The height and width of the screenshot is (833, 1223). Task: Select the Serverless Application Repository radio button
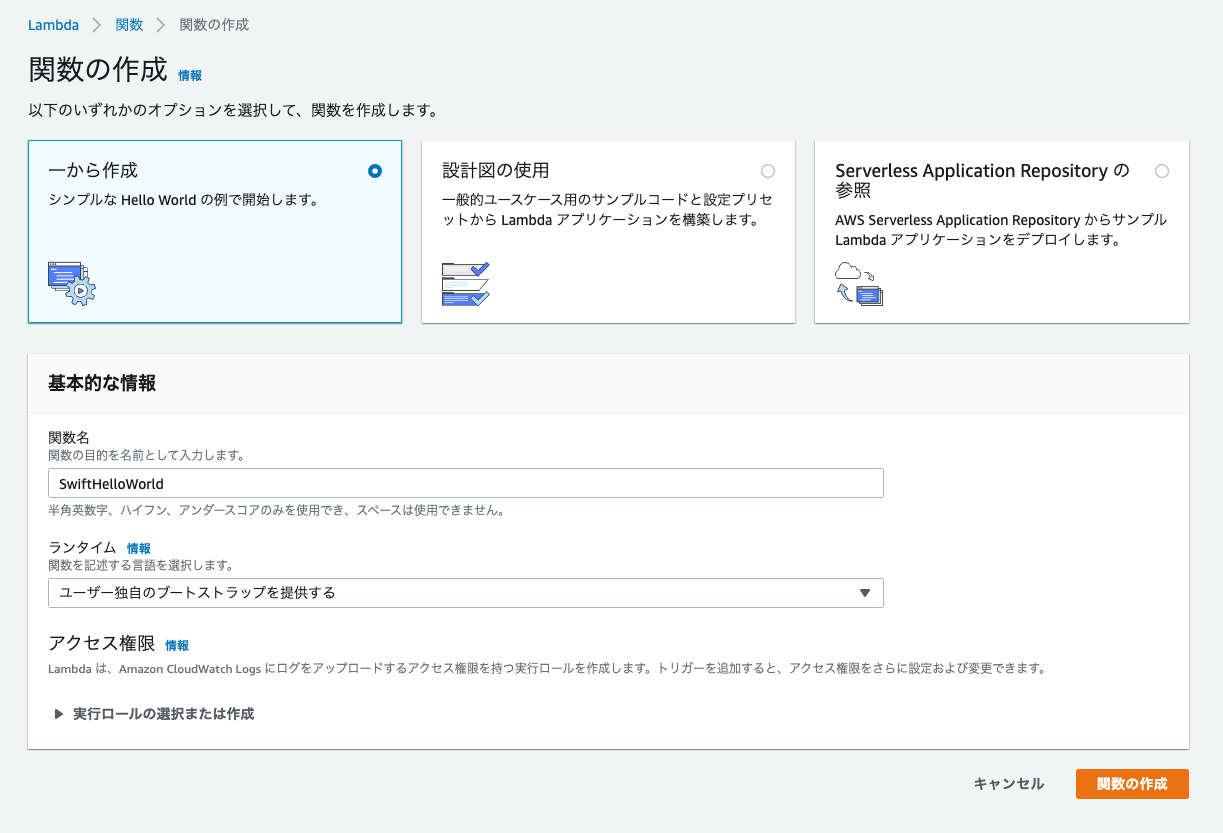click(1161, 171)
